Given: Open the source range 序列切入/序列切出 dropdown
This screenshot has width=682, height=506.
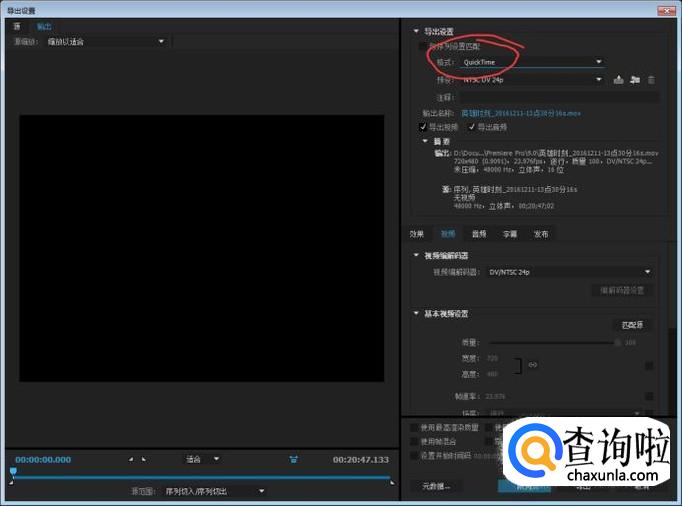Looking at the screenshot, I should 214,491.
